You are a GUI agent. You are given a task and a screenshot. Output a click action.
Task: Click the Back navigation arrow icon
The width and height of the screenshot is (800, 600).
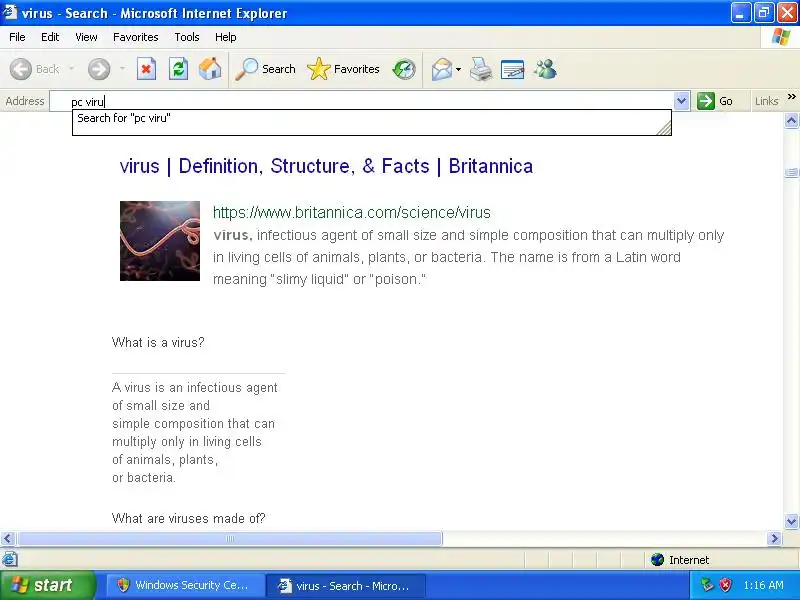click(21, 69)
